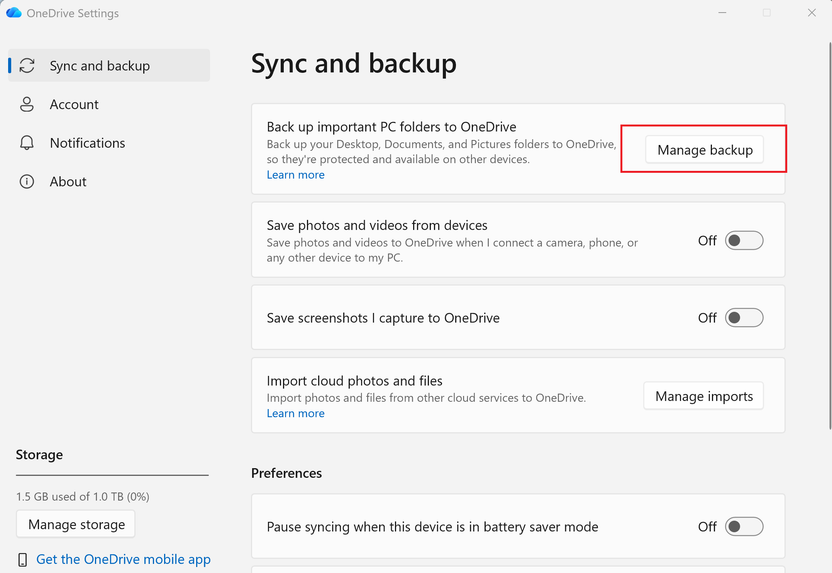The height and width of the screenshot is (573, 832).
Task: Click the Notifications bell icon
Action: coord(27,143)
